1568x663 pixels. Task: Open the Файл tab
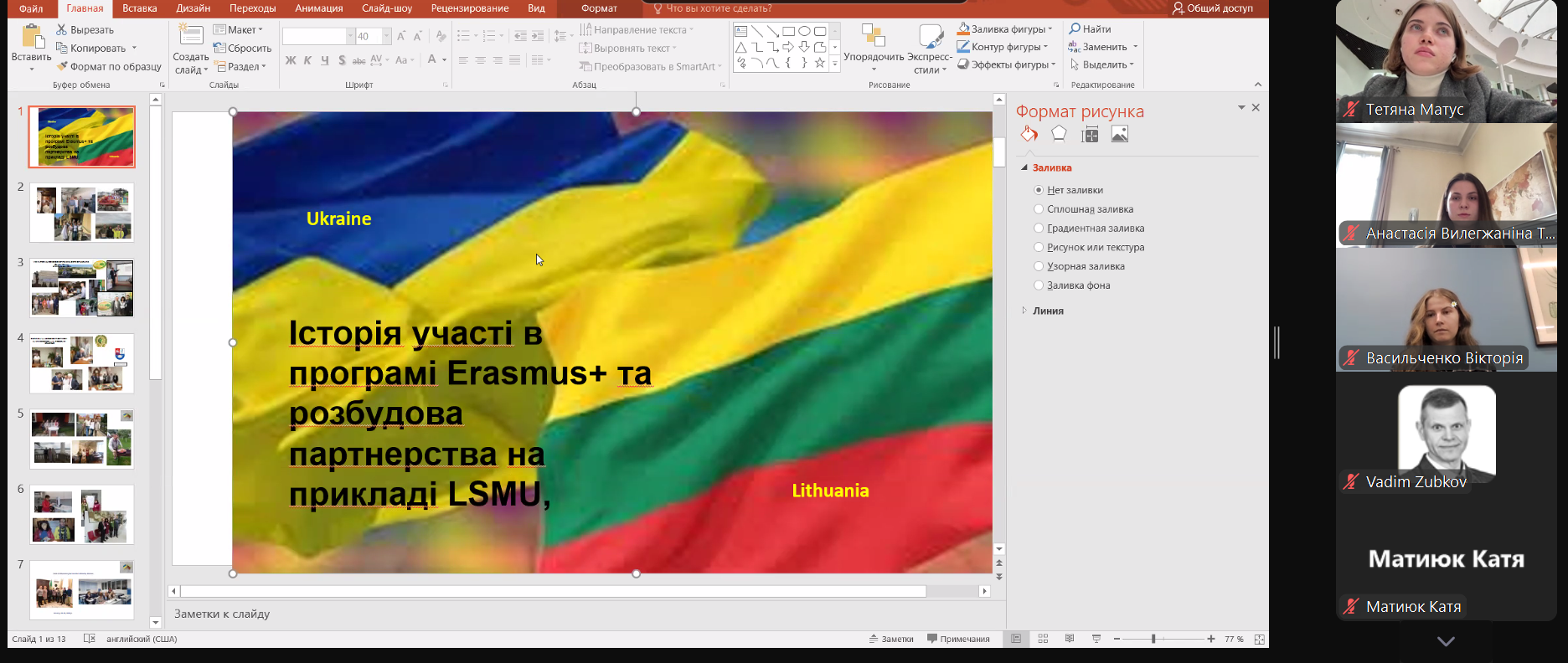point(31,8)
